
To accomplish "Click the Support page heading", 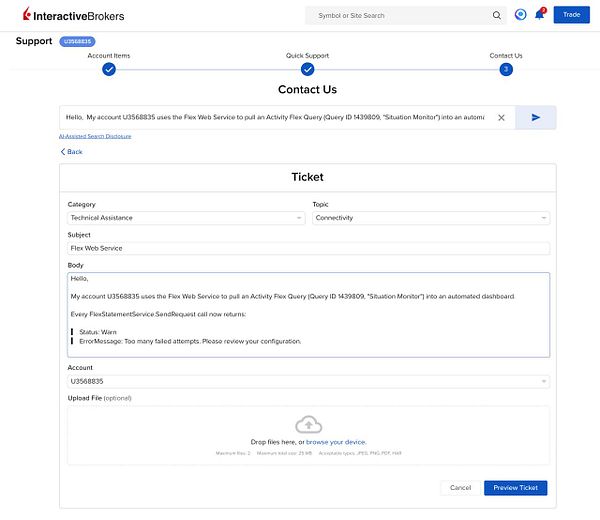I will (34, 41).
